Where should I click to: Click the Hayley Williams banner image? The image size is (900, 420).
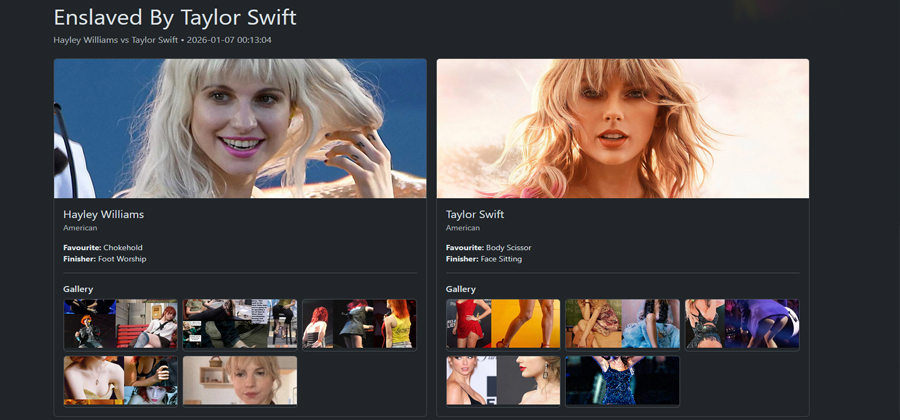240,128
